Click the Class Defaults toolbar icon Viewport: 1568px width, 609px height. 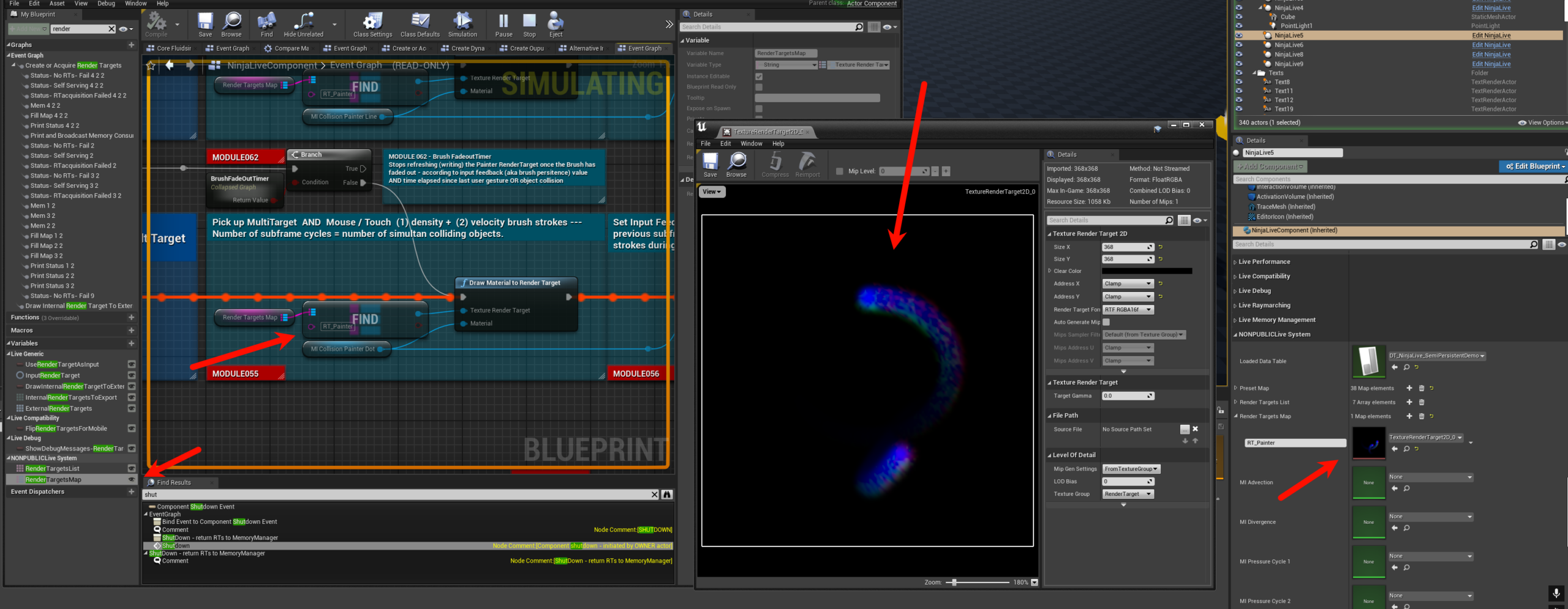pos(420,24)
